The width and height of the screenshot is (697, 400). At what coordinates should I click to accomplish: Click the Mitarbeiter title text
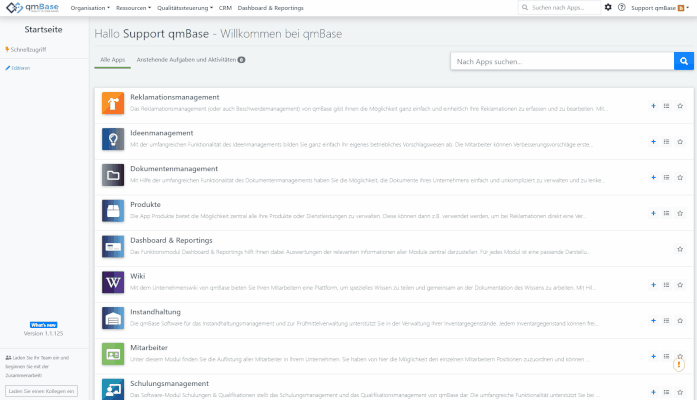[x=149, y=348]
